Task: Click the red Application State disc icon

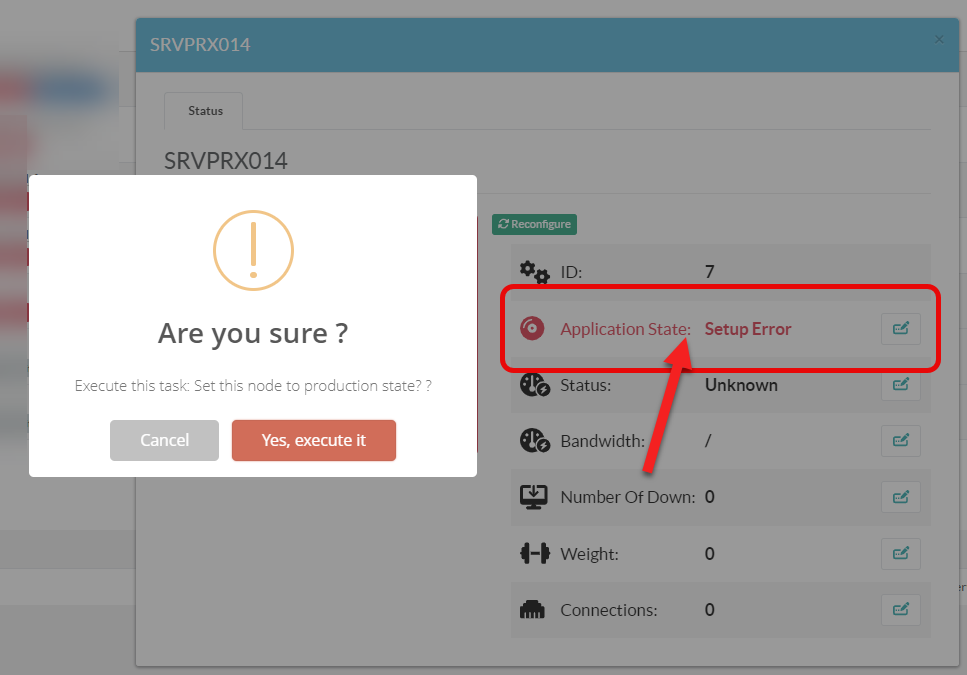Action: pos(533,328)
